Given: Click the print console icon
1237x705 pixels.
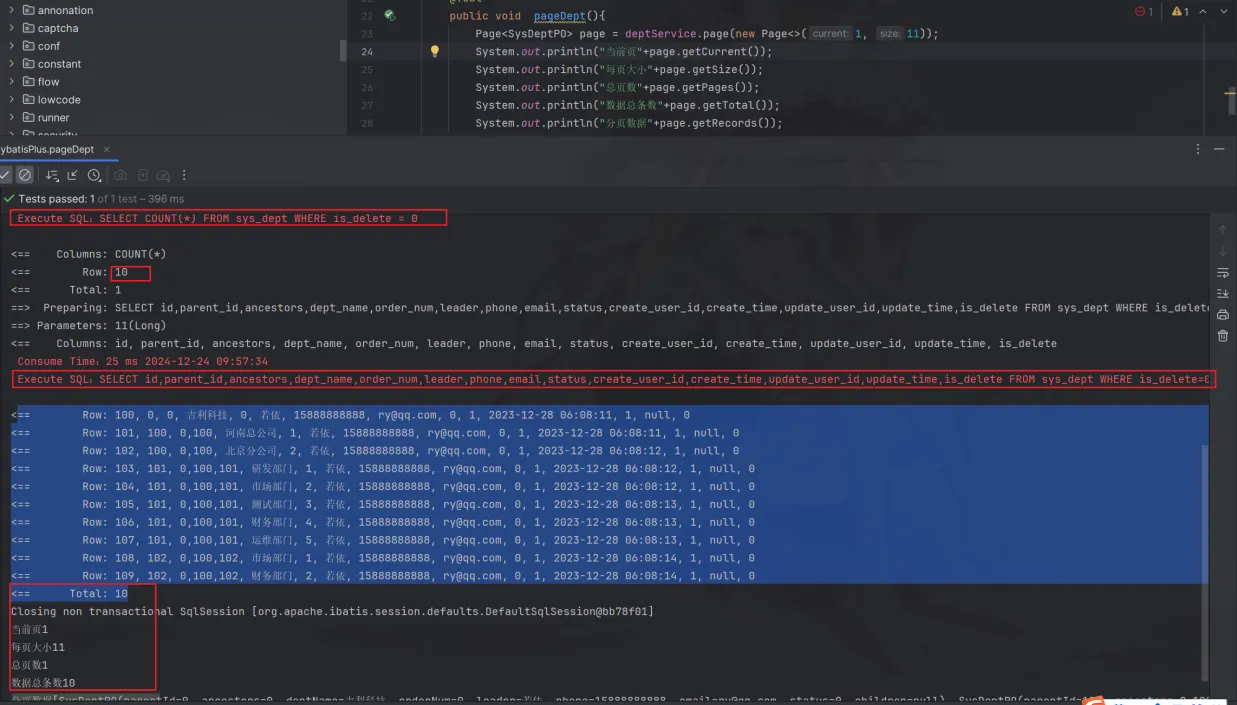Looking at the screenshot, I should coord(1222,315).
